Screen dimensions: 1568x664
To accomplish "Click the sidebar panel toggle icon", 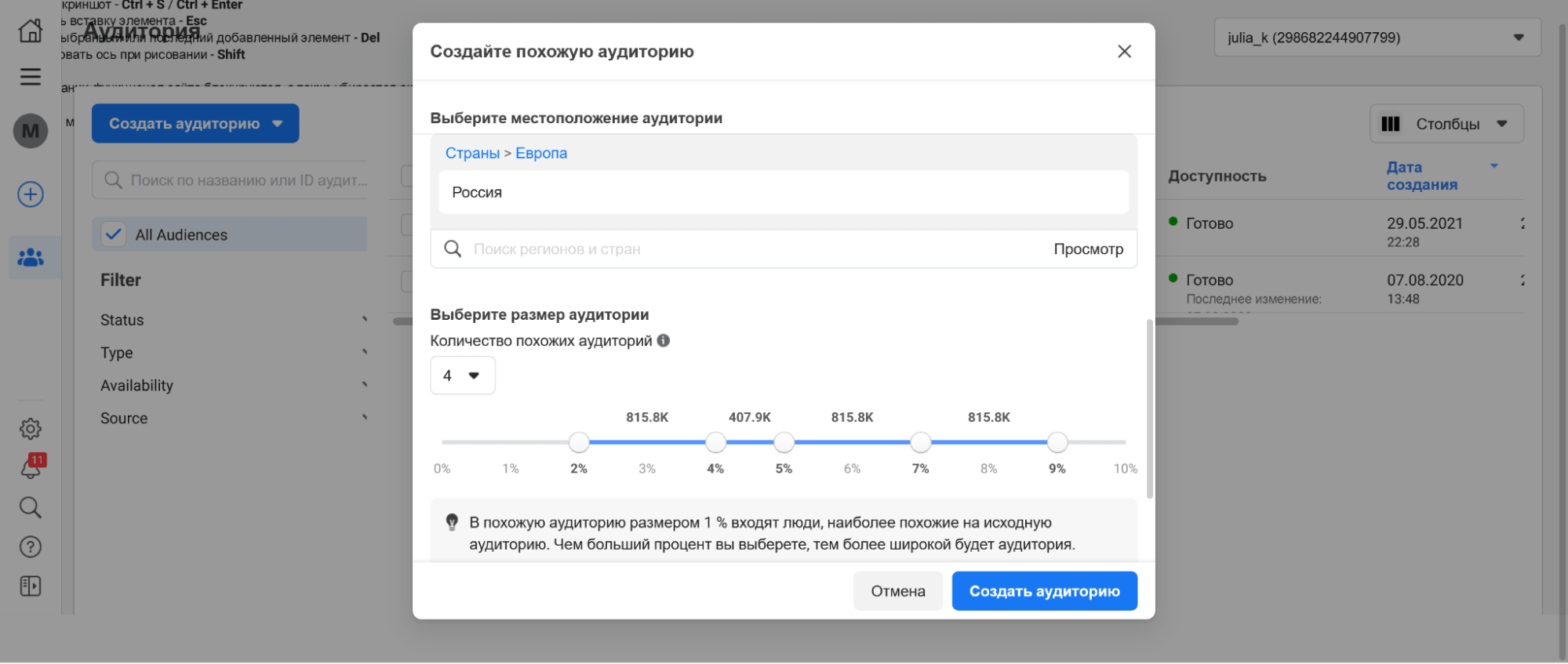I will pyautogui.click(x=31, y=586).
